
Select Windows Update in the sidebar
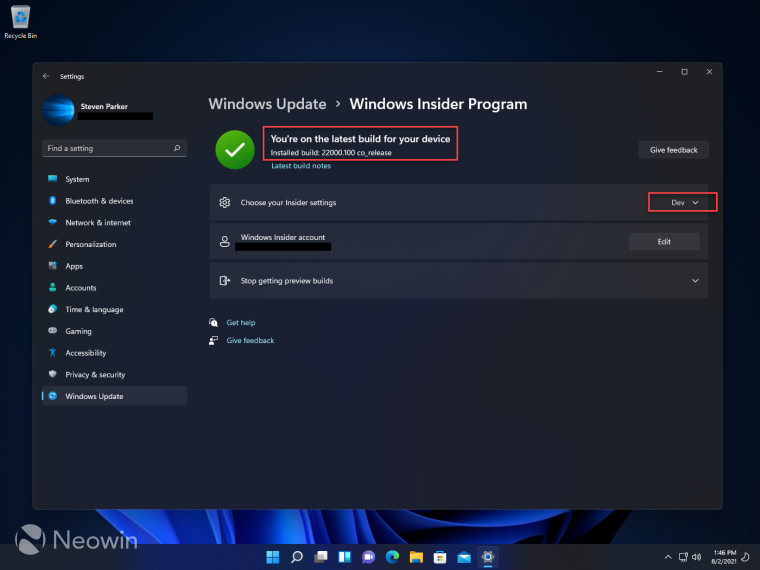pyautogui.click(x=114, y=396)
